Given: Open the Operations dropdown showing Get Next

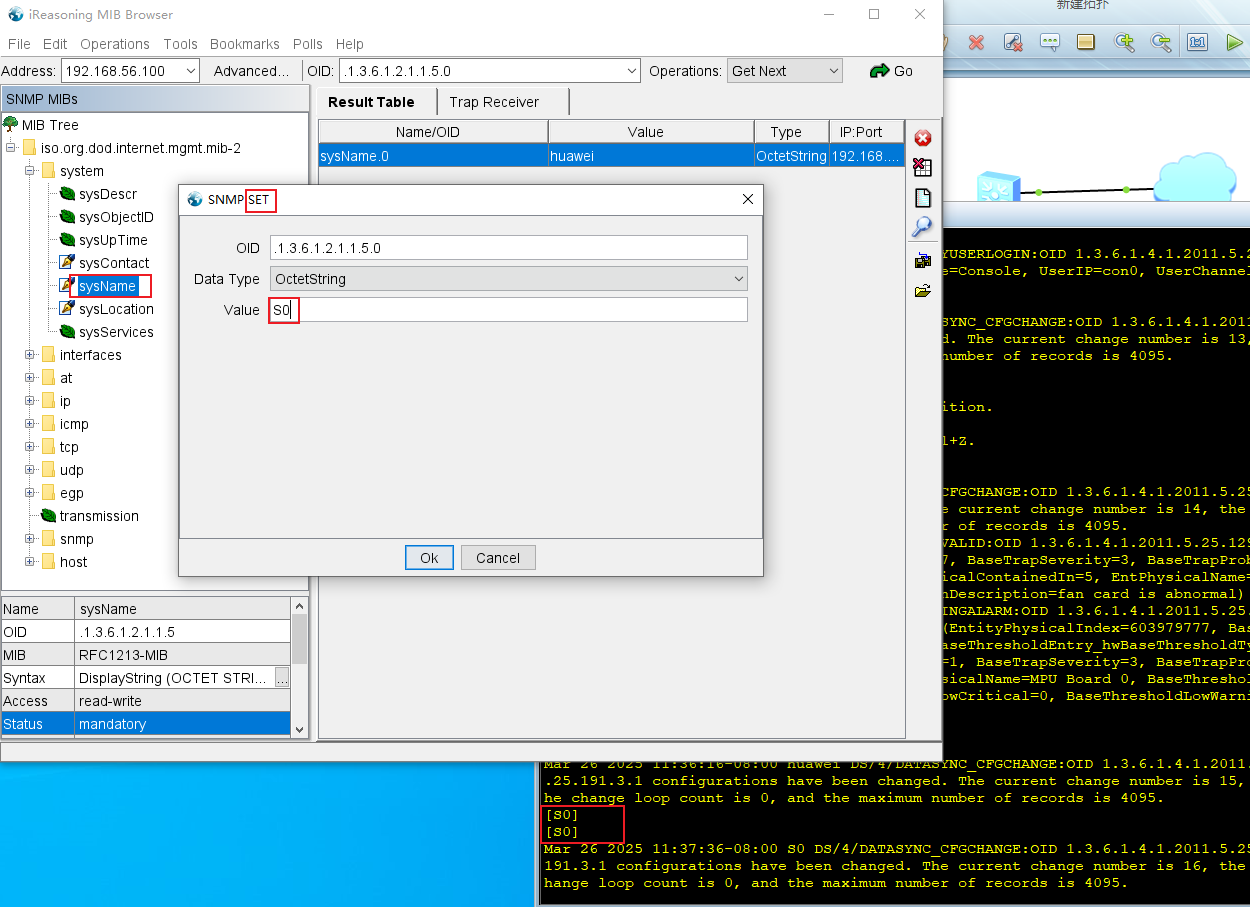Looking at the screenshot, I should (784, 70).
